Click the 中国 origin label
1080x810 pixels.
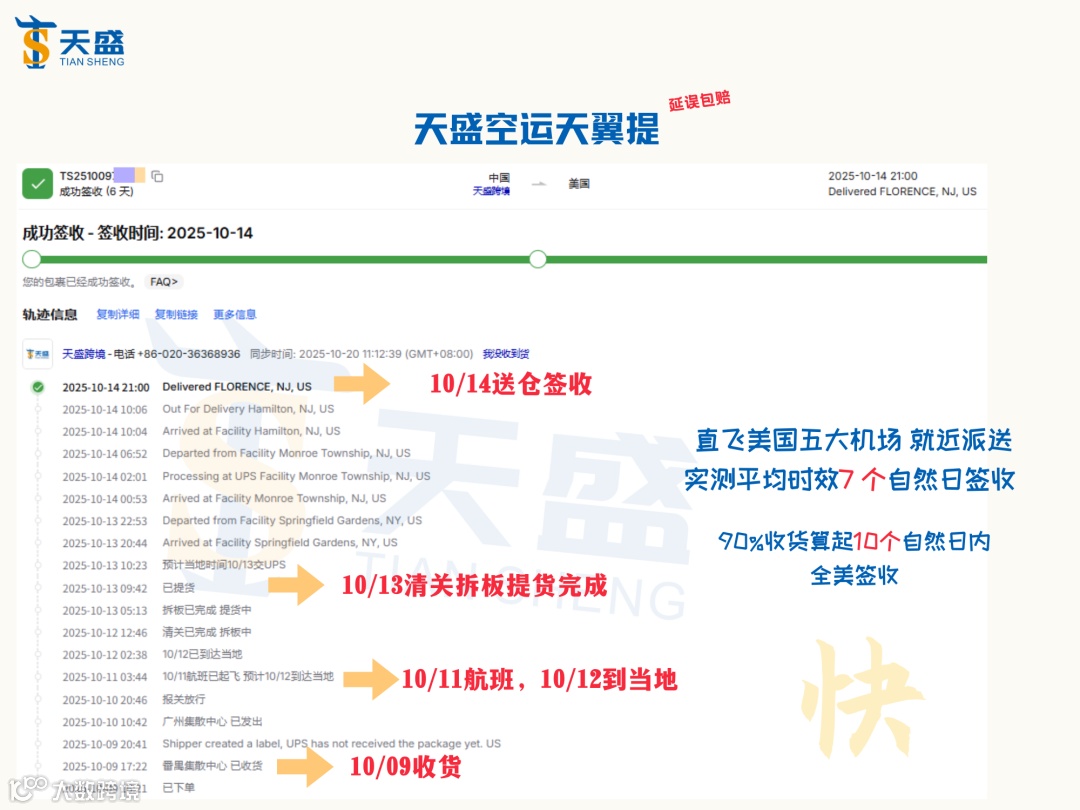(x=499, y=178)
